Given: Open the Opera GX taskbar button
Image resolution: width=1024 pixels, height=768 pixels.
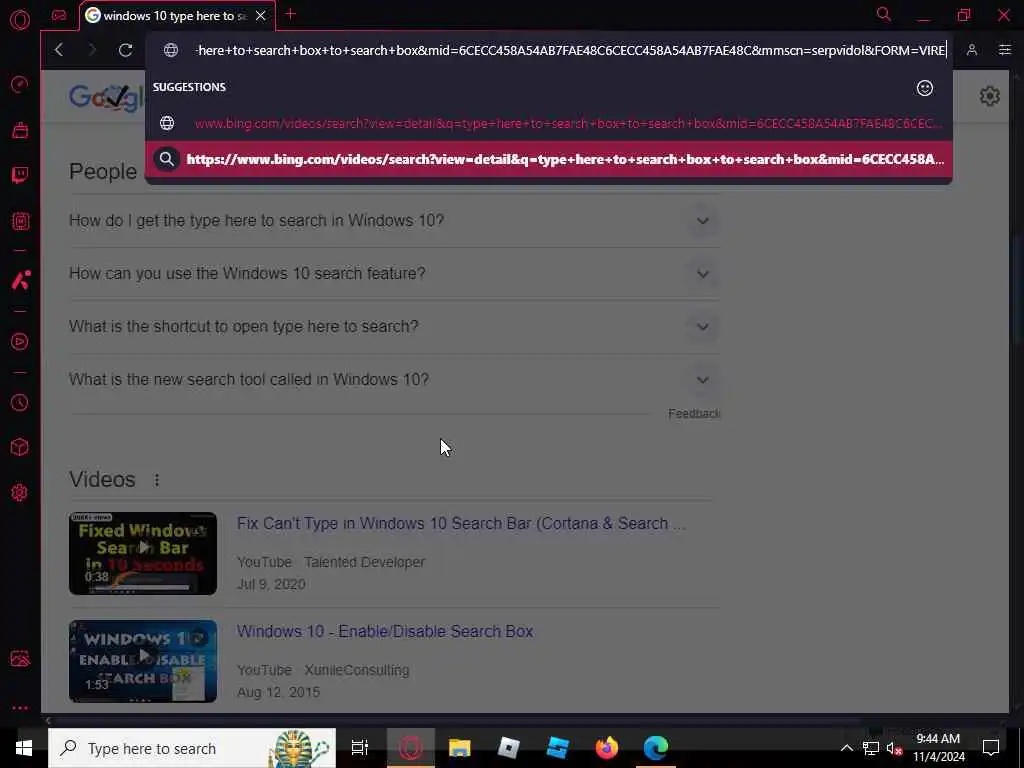Looking at the screenshot, I should click(x=411, y=748).
